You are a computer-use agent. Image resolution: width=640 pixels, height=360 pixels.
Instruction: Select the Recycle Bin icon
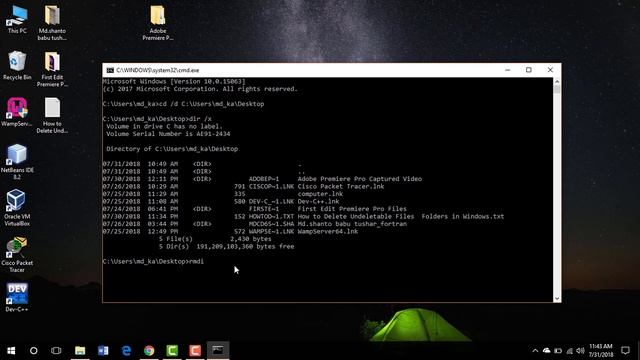pyautogui.click(x=17, y=66)
